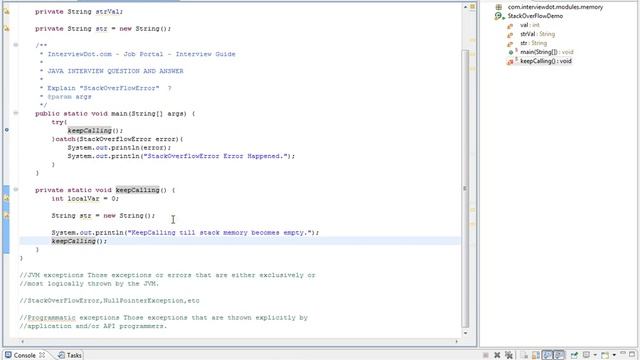Select 'keepCalling() : void' in Outline
This screenshot has width=640, height=360.
(546, 61)
